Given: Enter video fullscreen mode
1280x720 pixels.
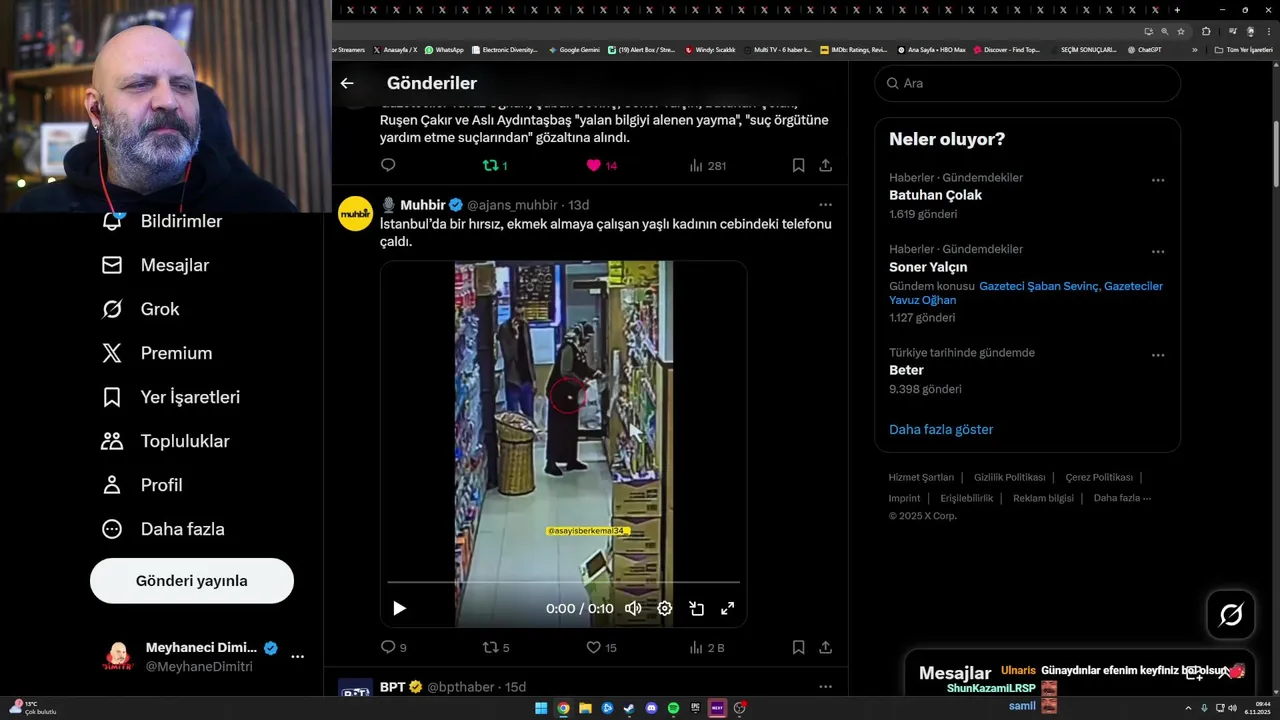Looking at the screenshot, I should click(x=728, y=608).
